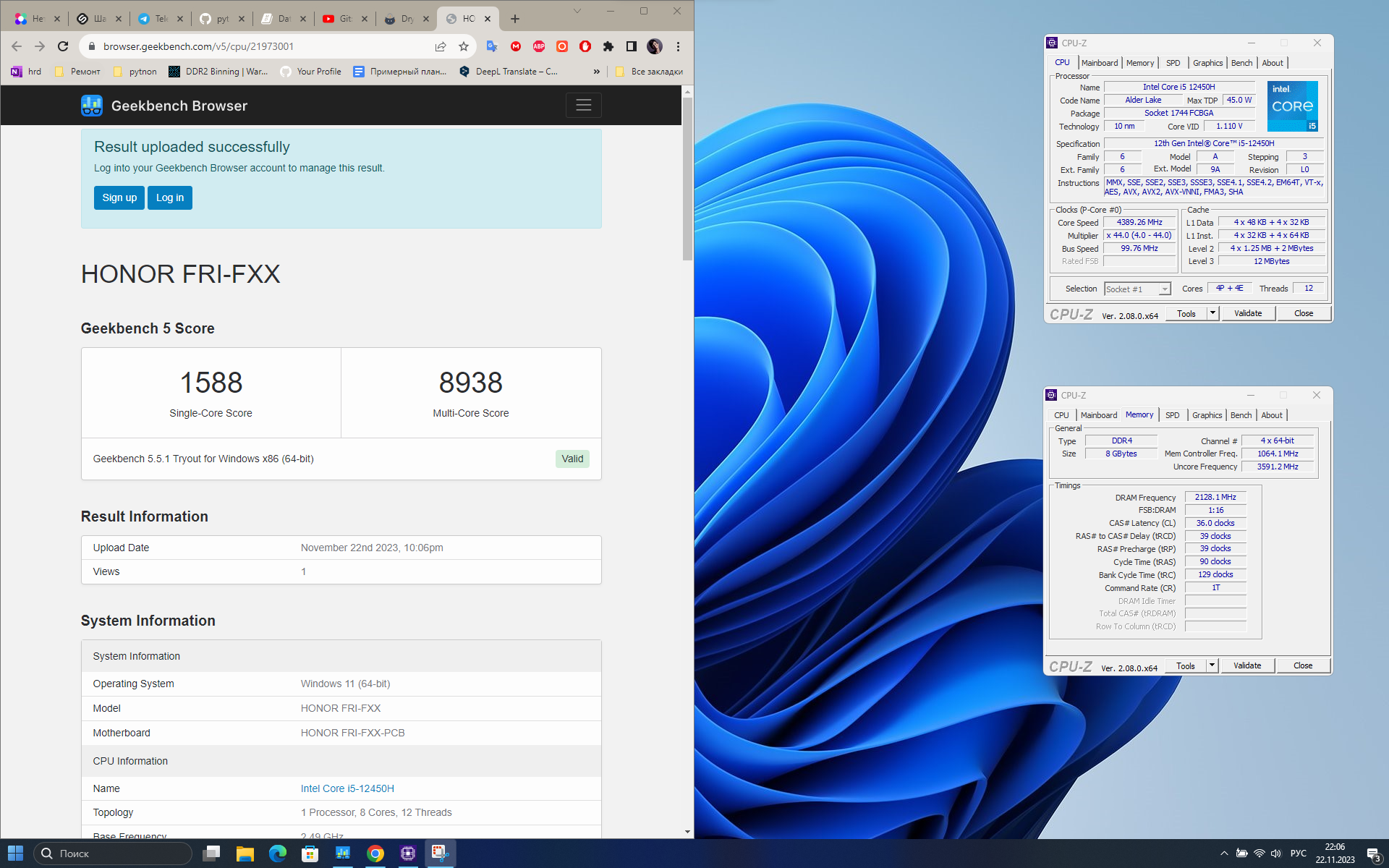Click the taskbar Поиск search box
1389x868 pixels.
click(114, 854)
